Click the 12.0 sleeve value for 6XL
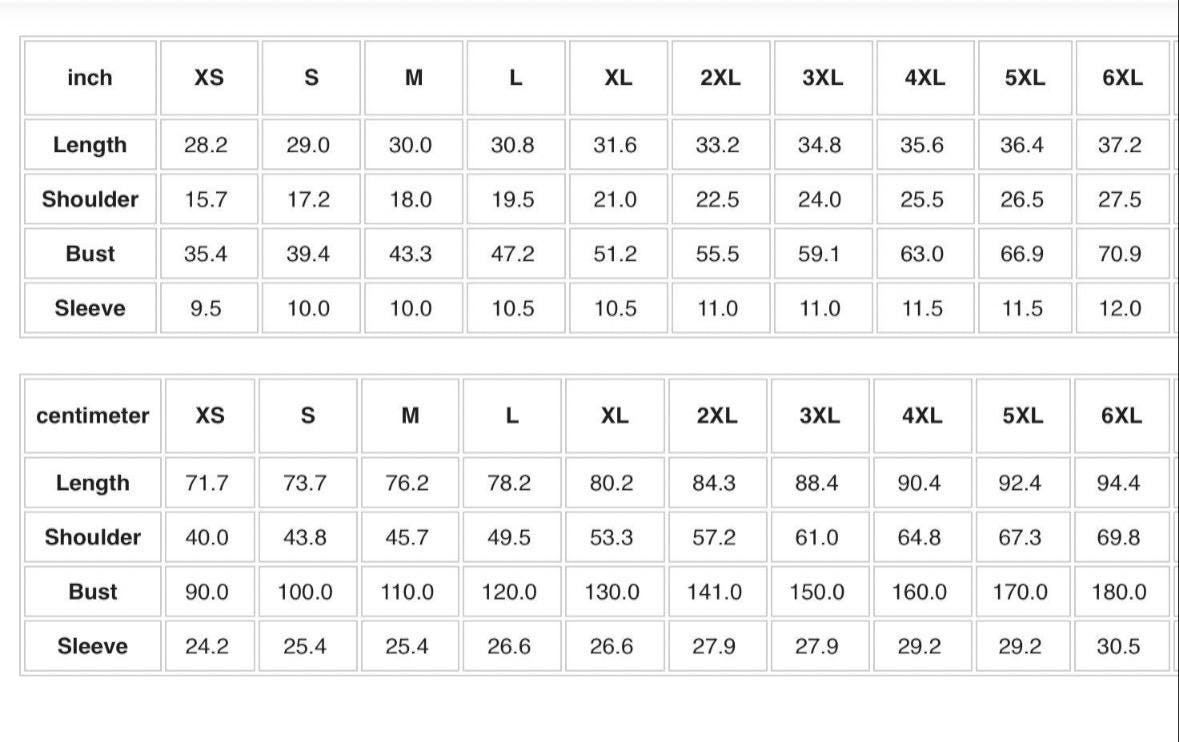 1121,308
